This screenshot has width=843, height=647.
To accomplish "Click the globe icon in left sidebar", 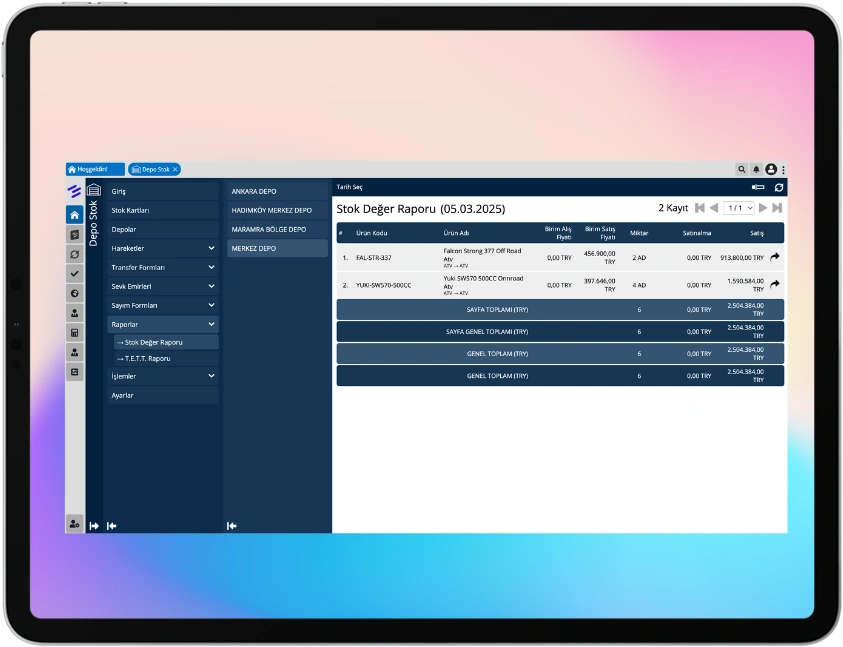I will coord(74,293).
